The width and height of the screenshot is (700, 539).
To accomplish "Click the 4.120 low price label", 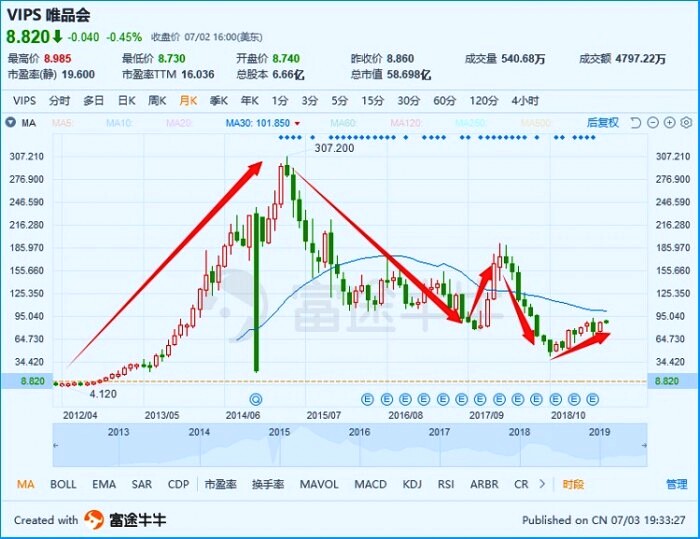I will 103,394.
